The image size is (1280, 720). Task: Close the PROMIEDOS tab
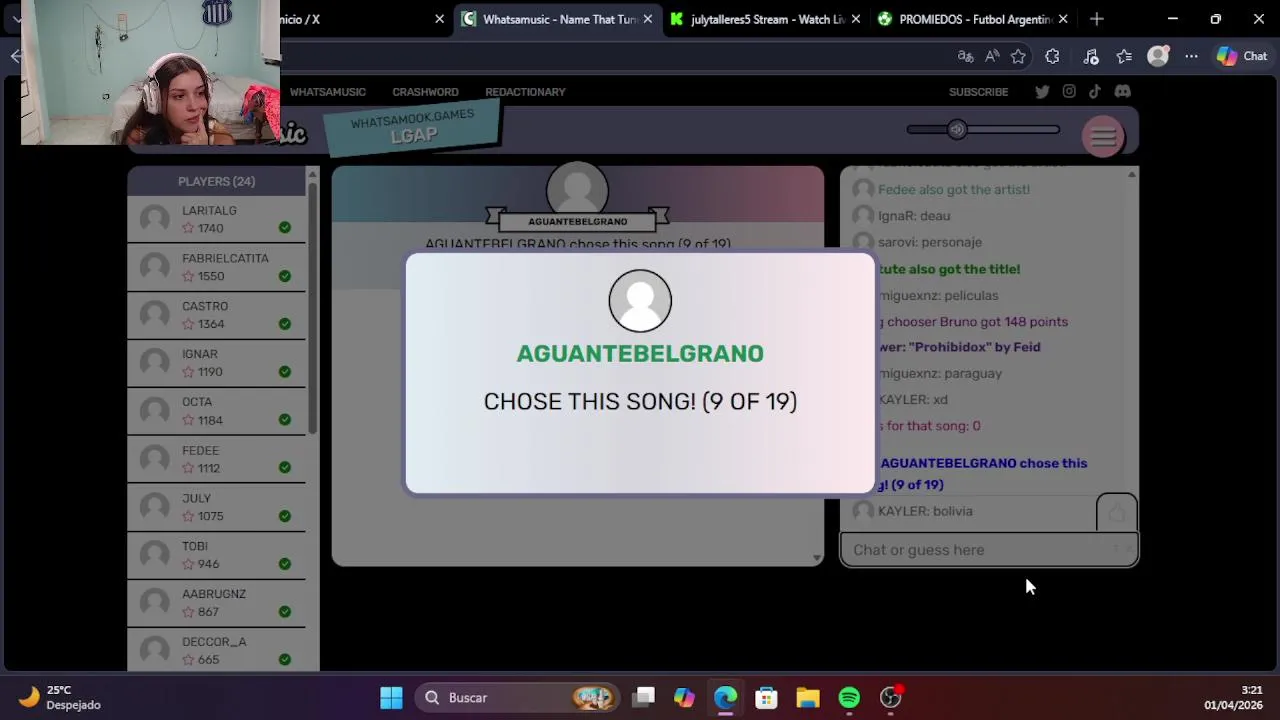pos(1062,19)
